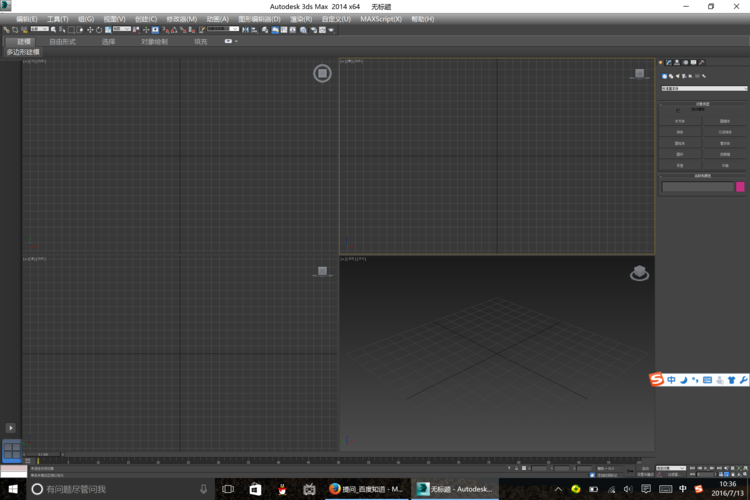Open the 工具(T) menu

click(x=57, y=19)
